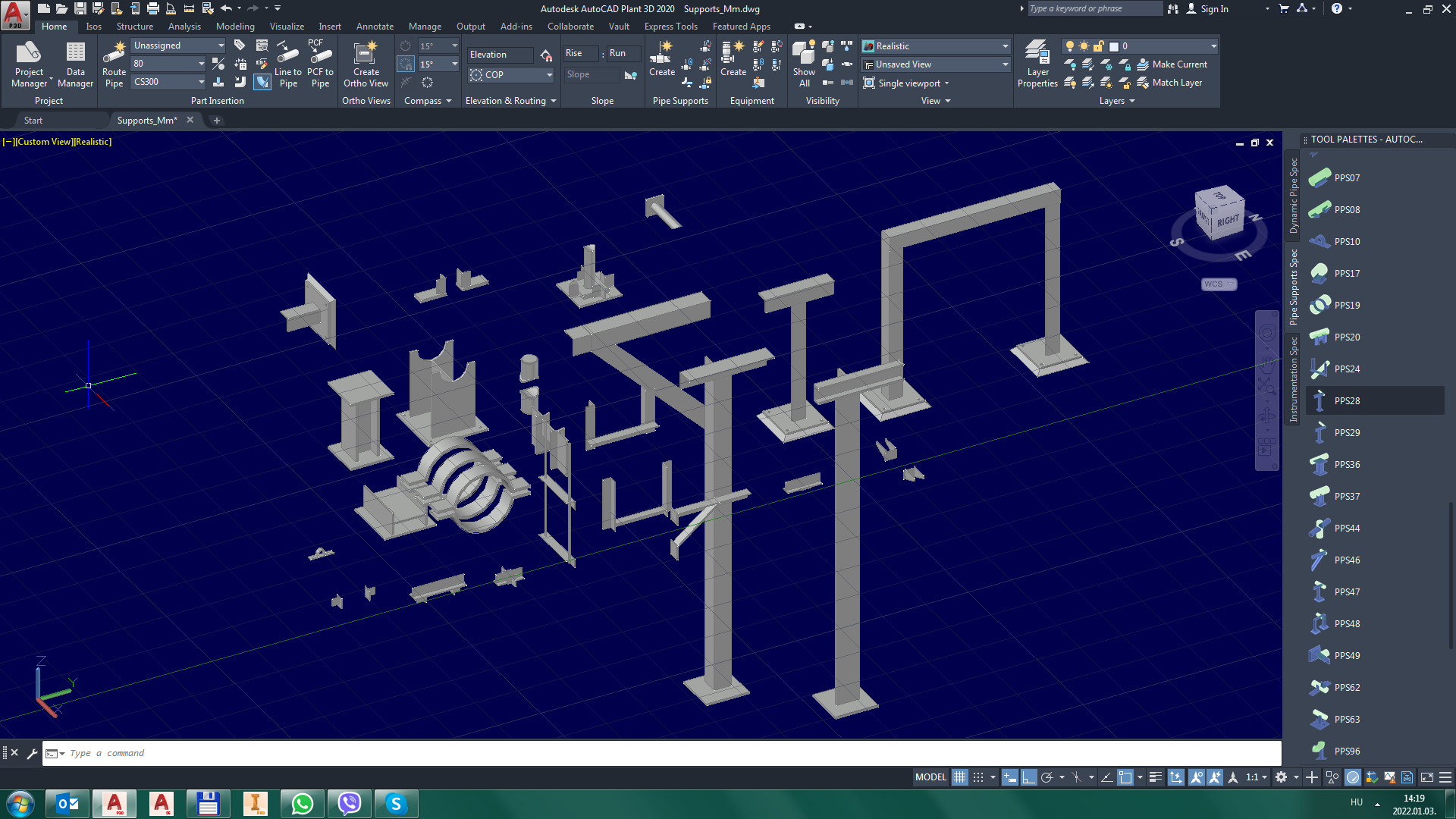Expand the CS300 pipe spec dropdown
The height and width of the screenshot is (819, 1456).
coord(201,82)
